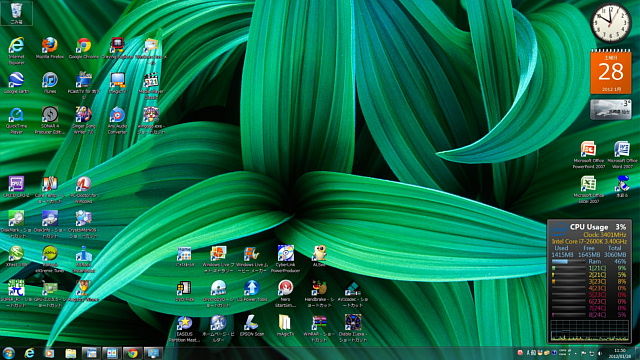Click the analog clock gadget

pos(611,23)
